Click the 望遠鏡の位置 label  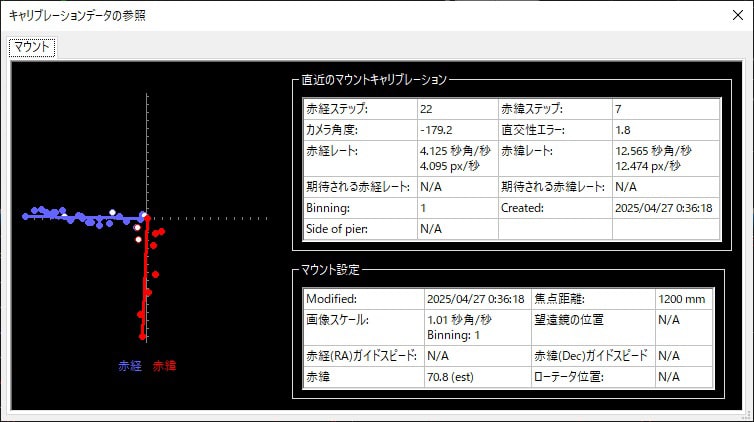(569, 320)
